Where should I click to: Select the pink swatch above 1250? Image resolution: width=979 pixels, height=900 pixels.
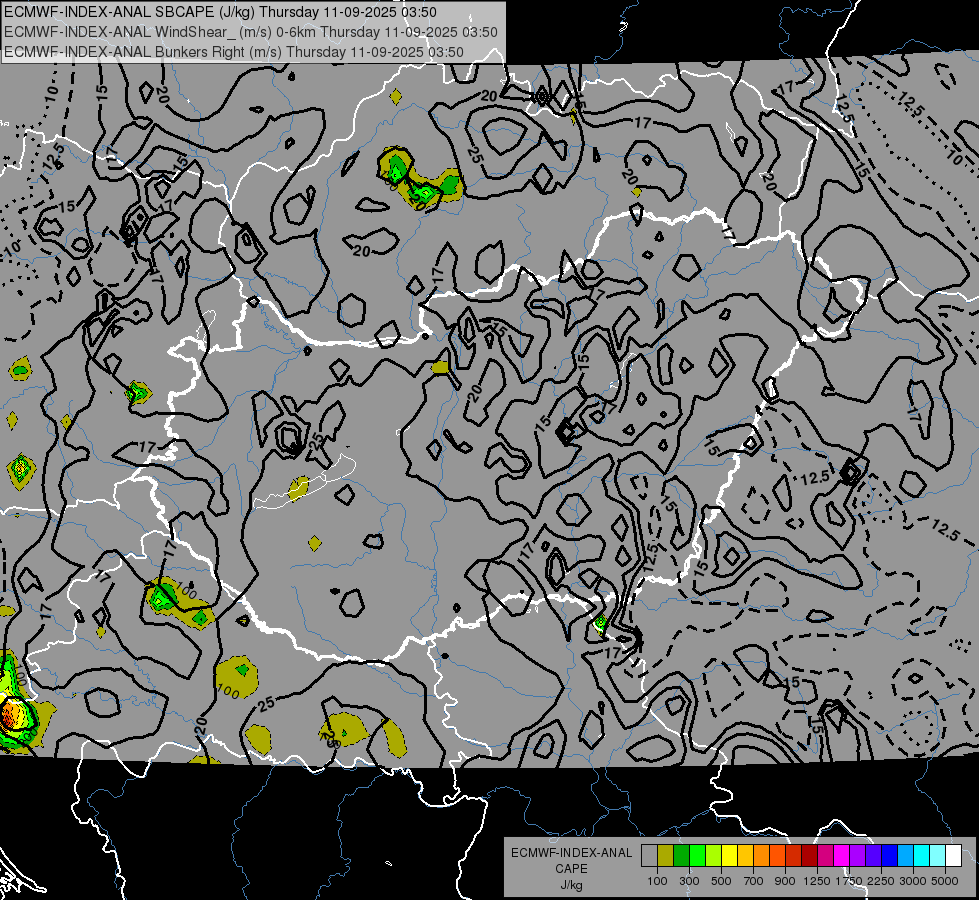coord(825,855)
